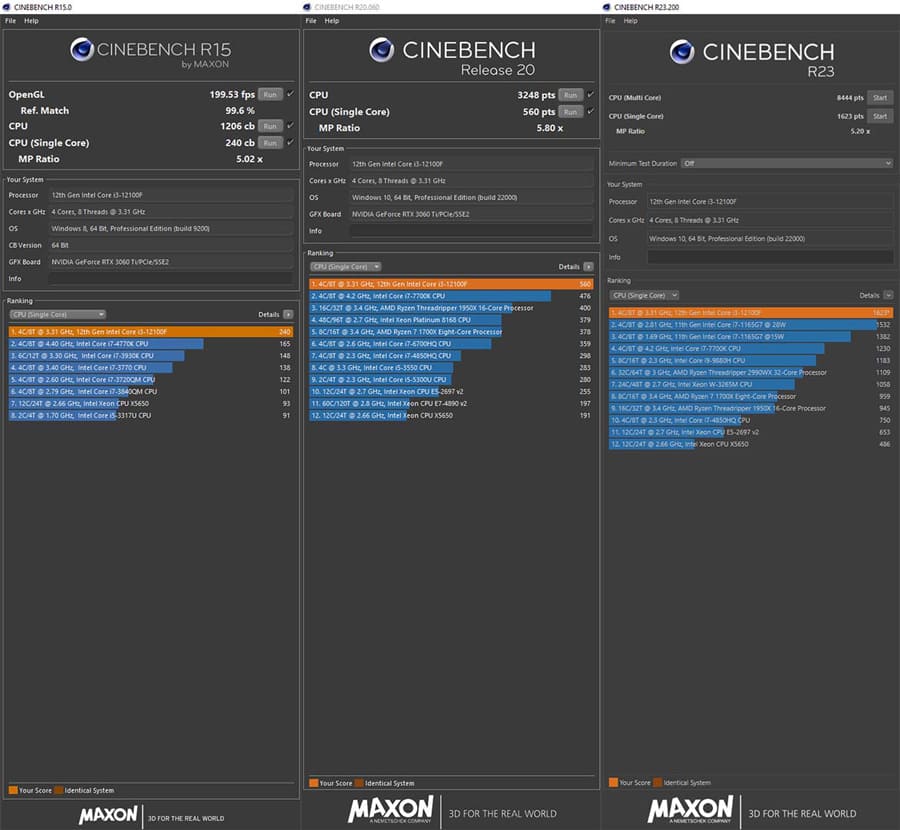
Task: Click the orange Your Score swatch in R23
Action: pyautogui.click(x=614, y=782)
